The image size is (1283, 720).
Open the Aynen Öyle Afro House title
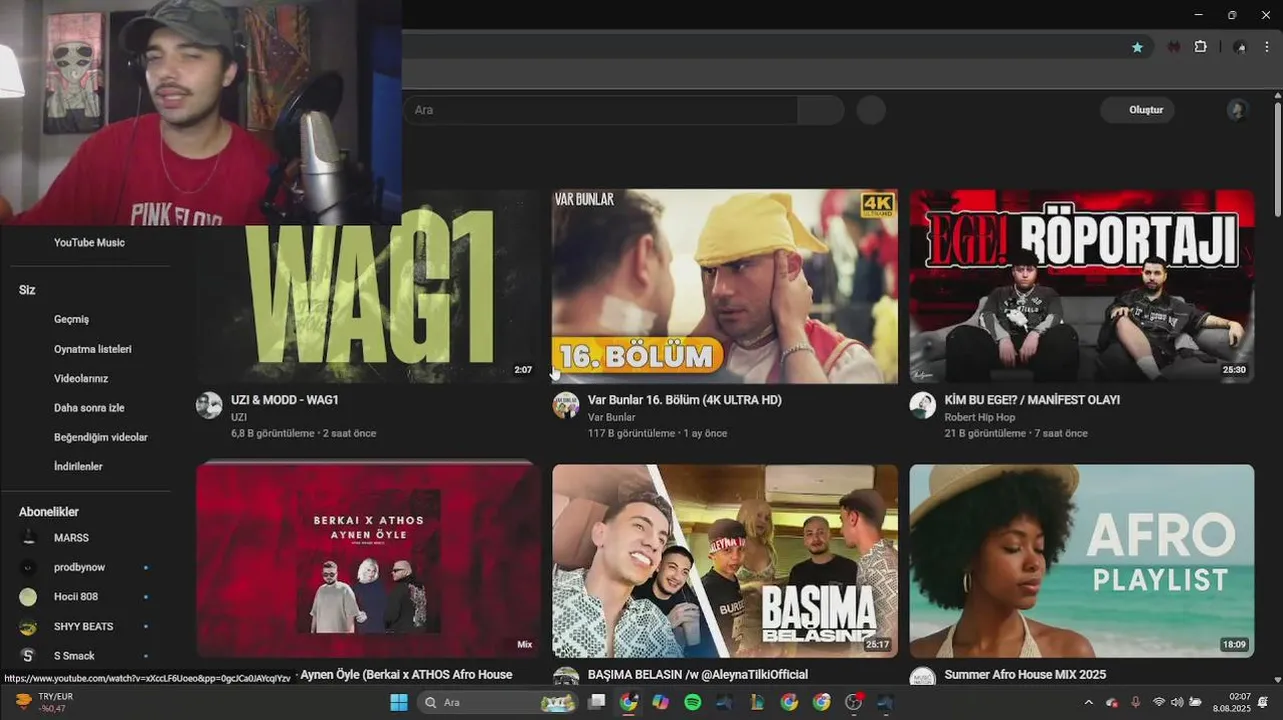coord(406,675)
